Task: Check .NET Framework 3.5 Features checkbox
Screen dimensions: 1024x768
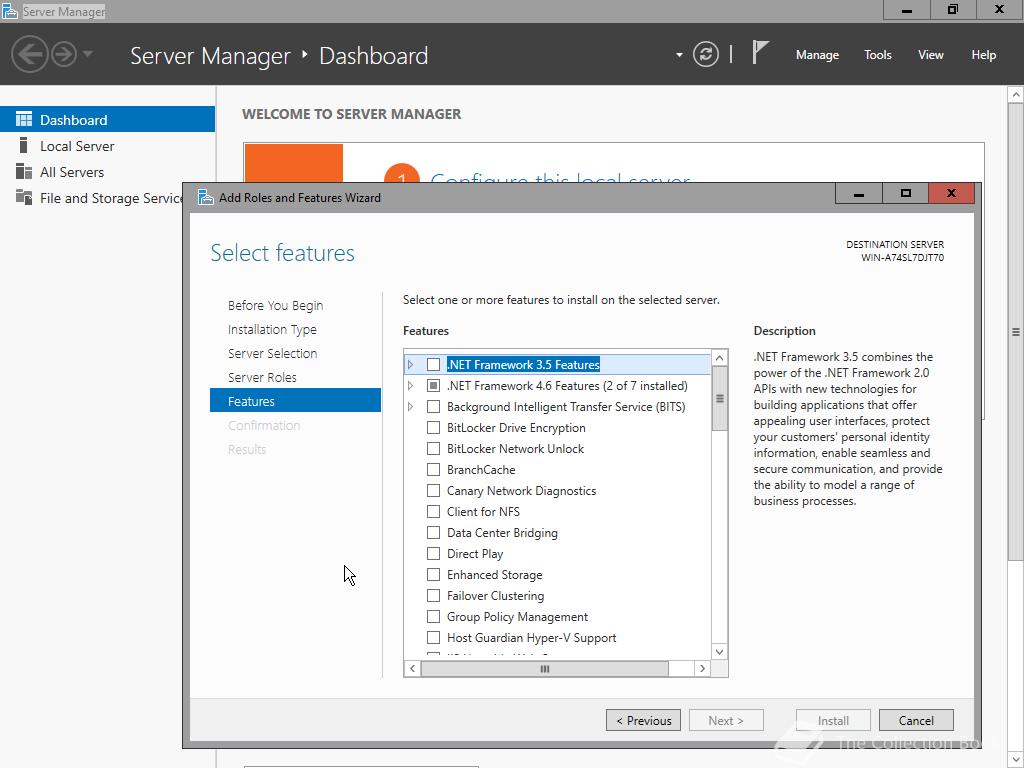Action: coord(433,364)
